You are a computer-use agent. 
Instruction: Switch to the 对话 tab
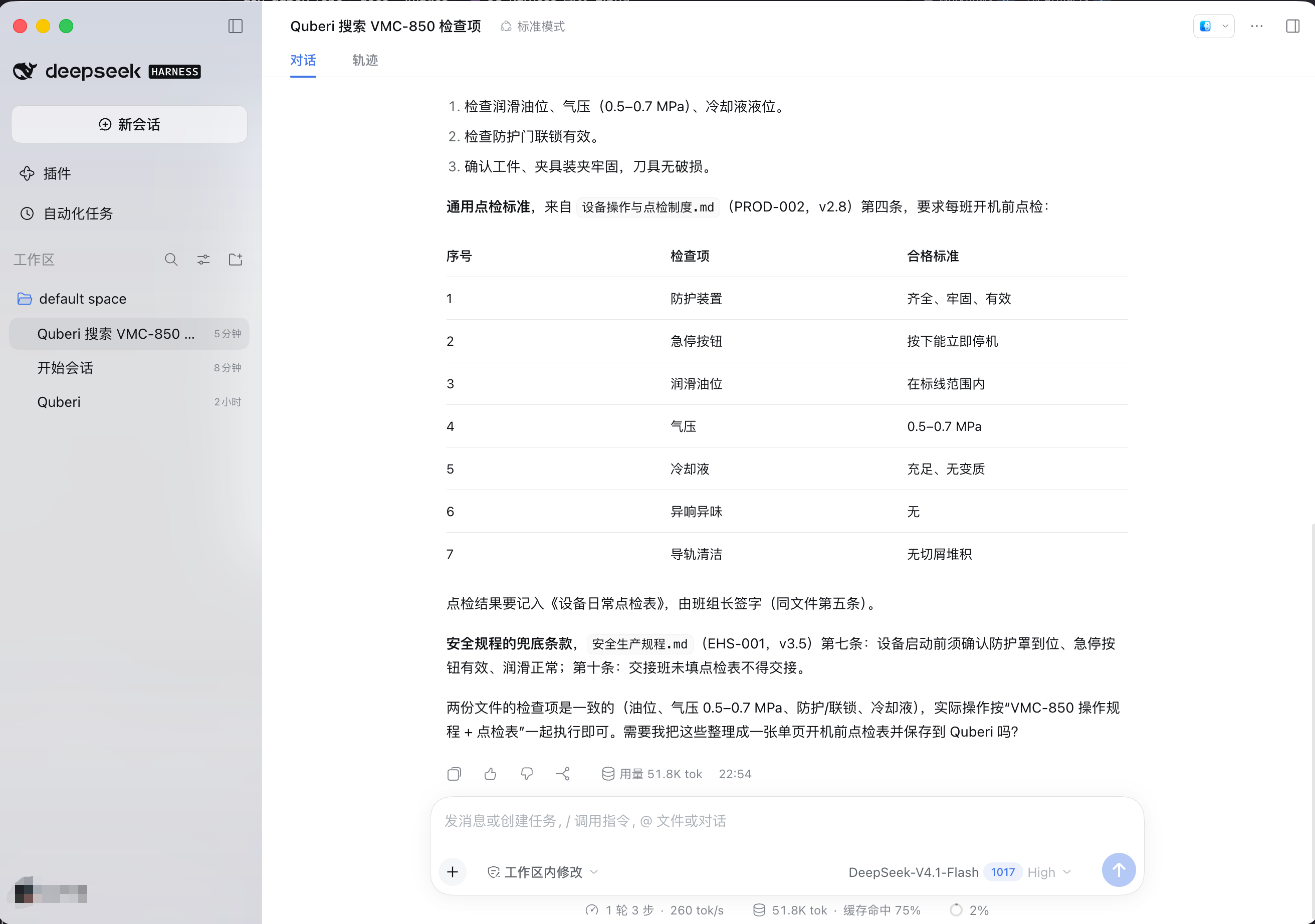(303, 60)
